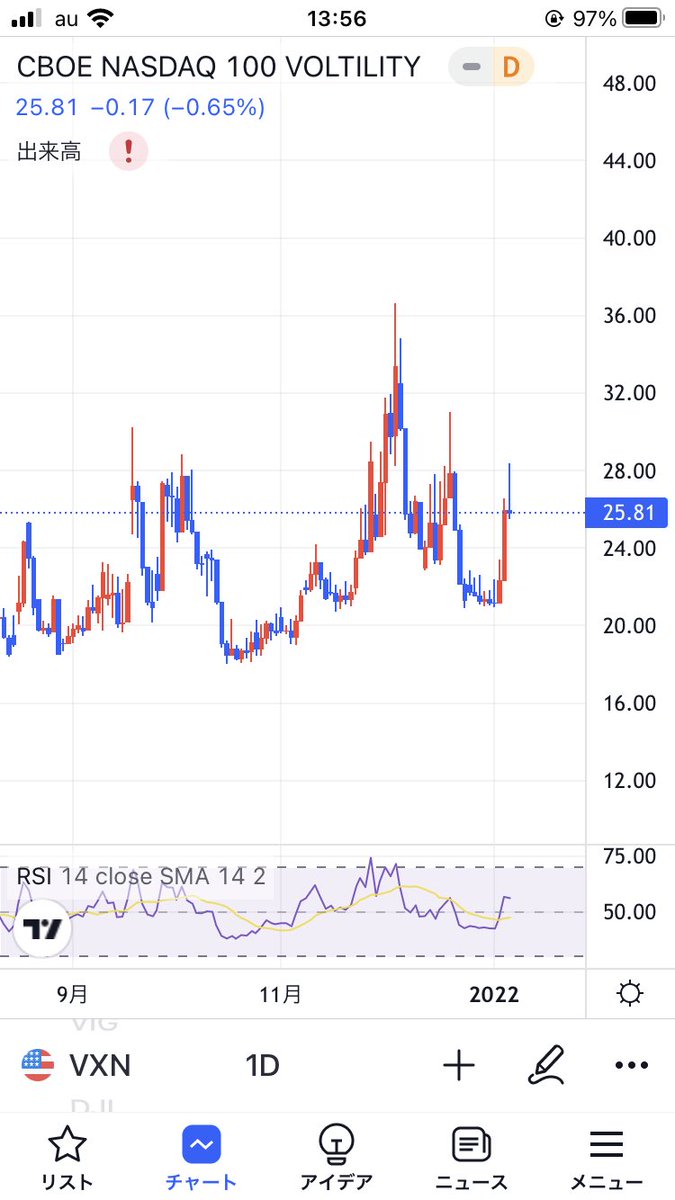Tap the 97% battery percentage text
The height and width of the screenshot is (1200, 675).
click(x=594, y=18)
